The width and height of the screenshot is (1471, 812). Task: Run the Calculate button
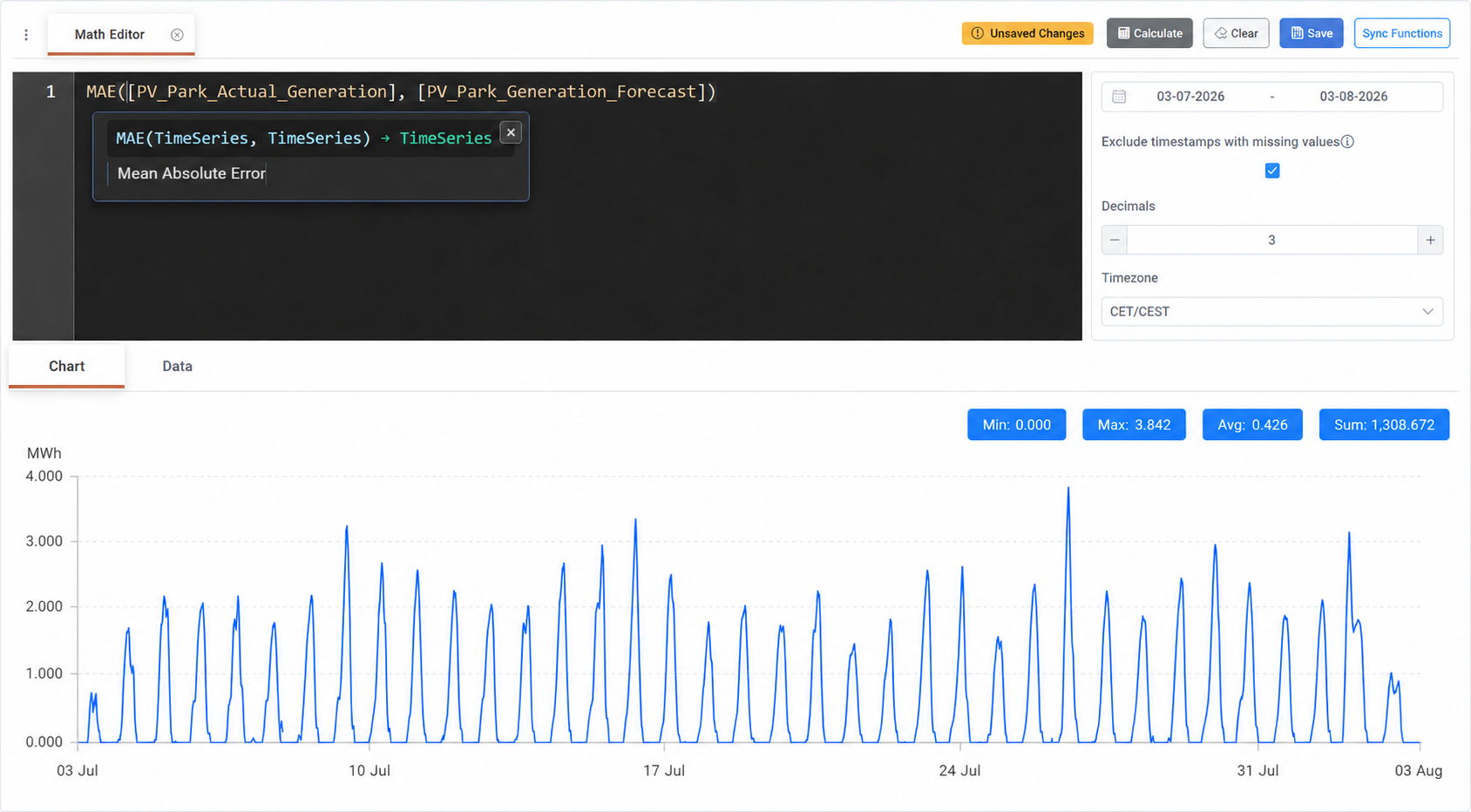click(1150, 33)
